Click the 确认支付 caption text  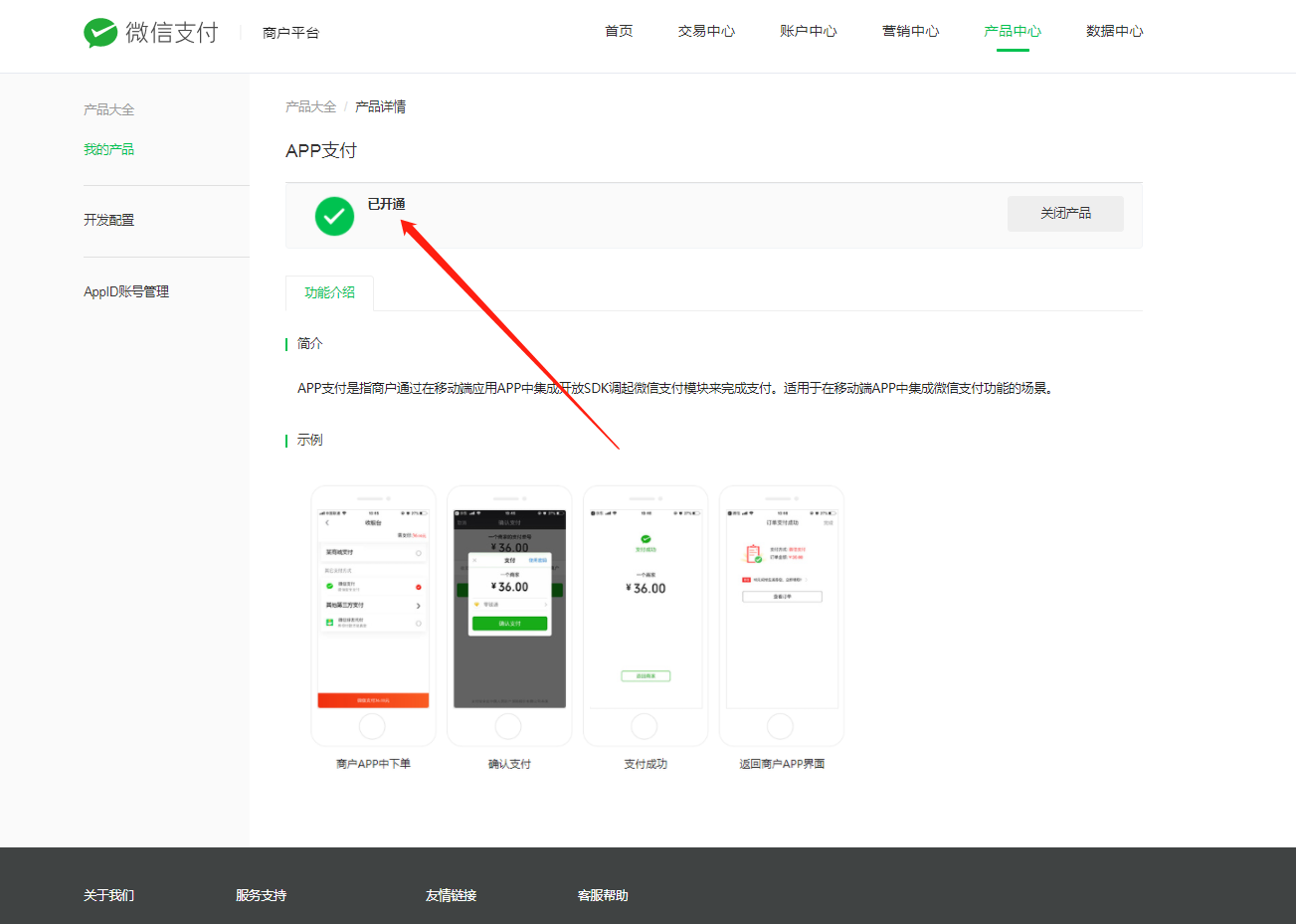coord(509,764)
